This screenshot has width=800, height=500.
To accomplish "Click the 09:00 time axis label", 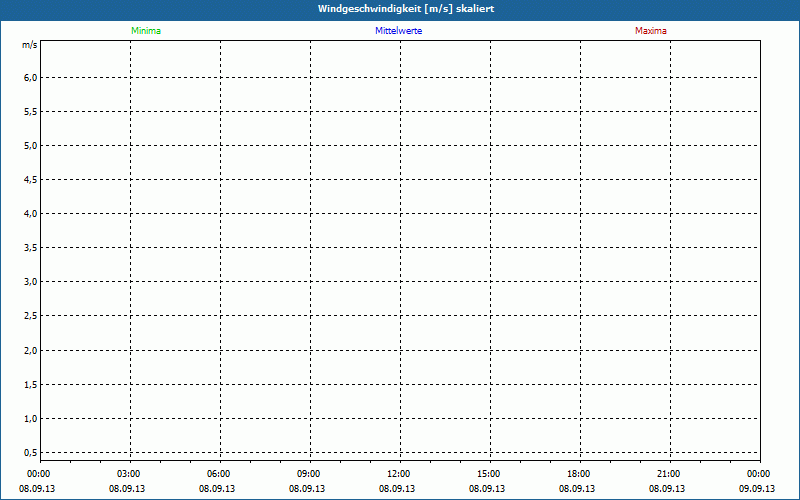I will 308,474.
